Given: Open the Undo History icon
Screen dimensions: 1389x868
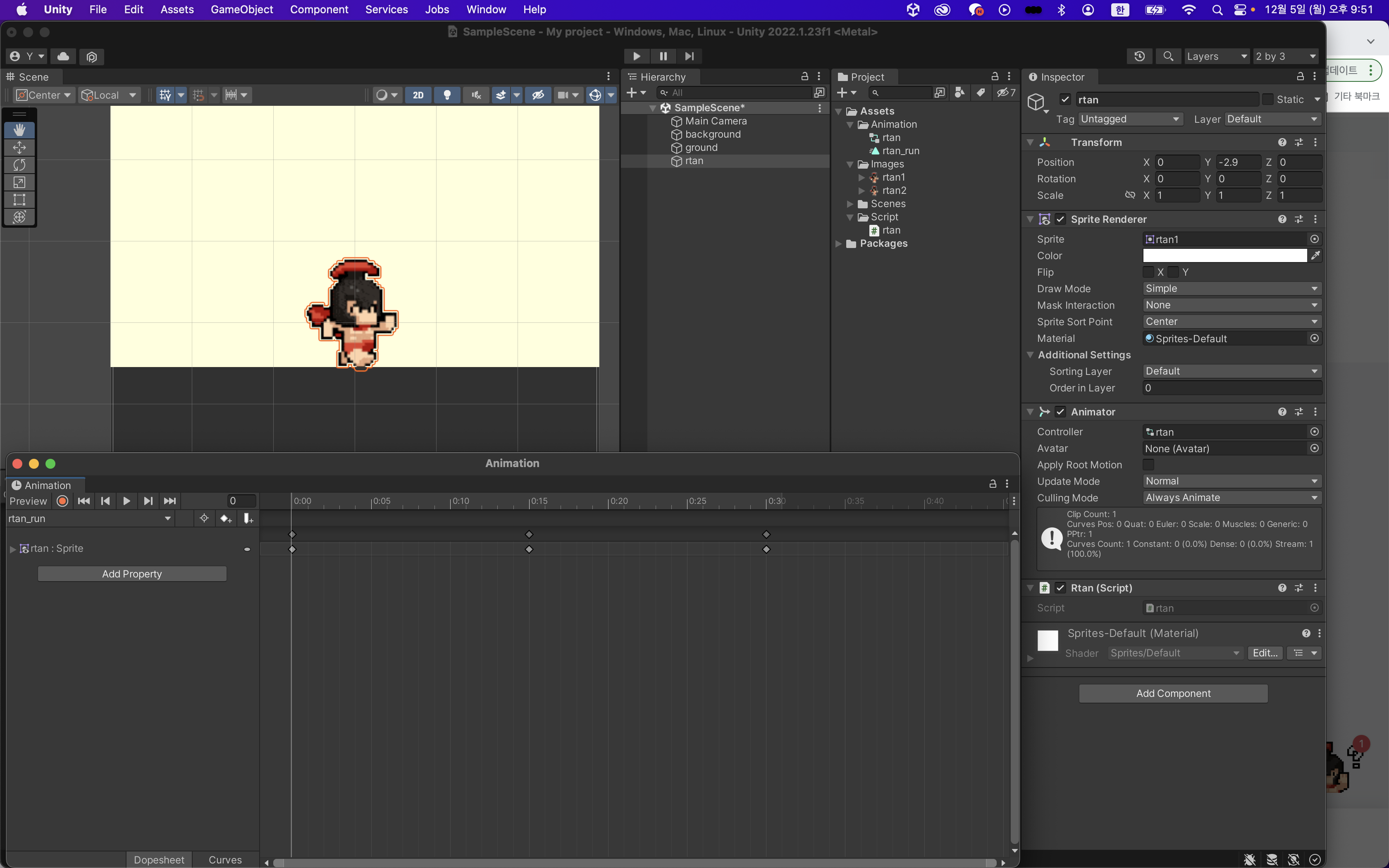Looking at the screenshot, I should [x=1140, y=56].
